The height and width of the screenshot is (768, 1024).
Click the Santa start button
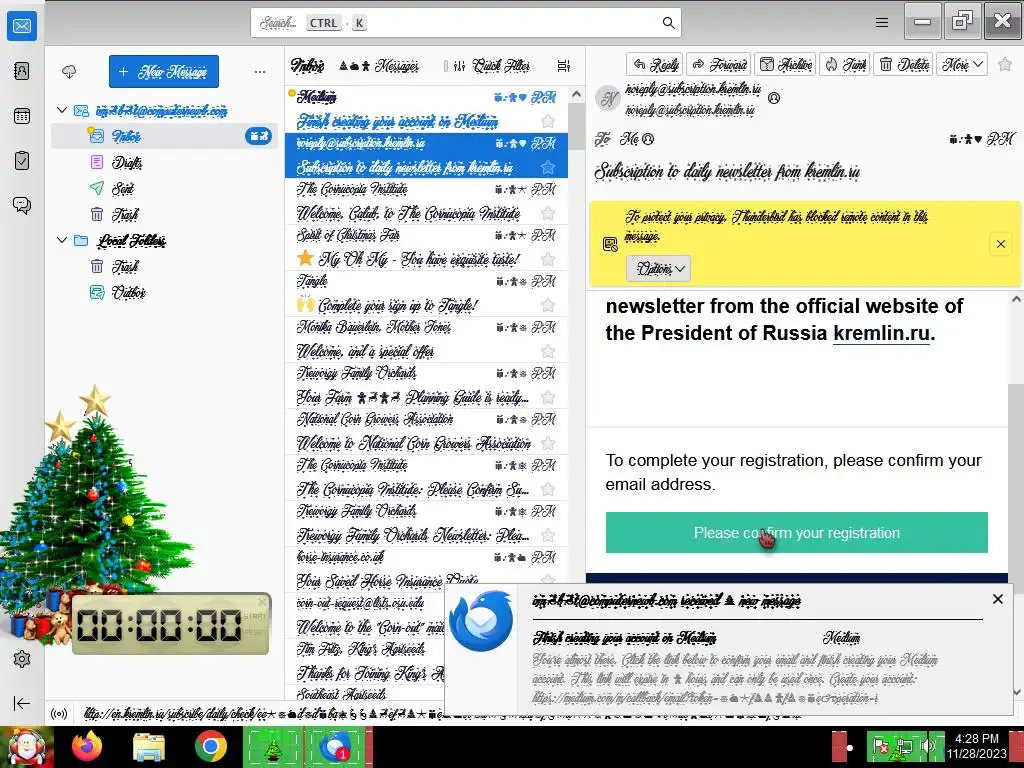coord(26,746)
